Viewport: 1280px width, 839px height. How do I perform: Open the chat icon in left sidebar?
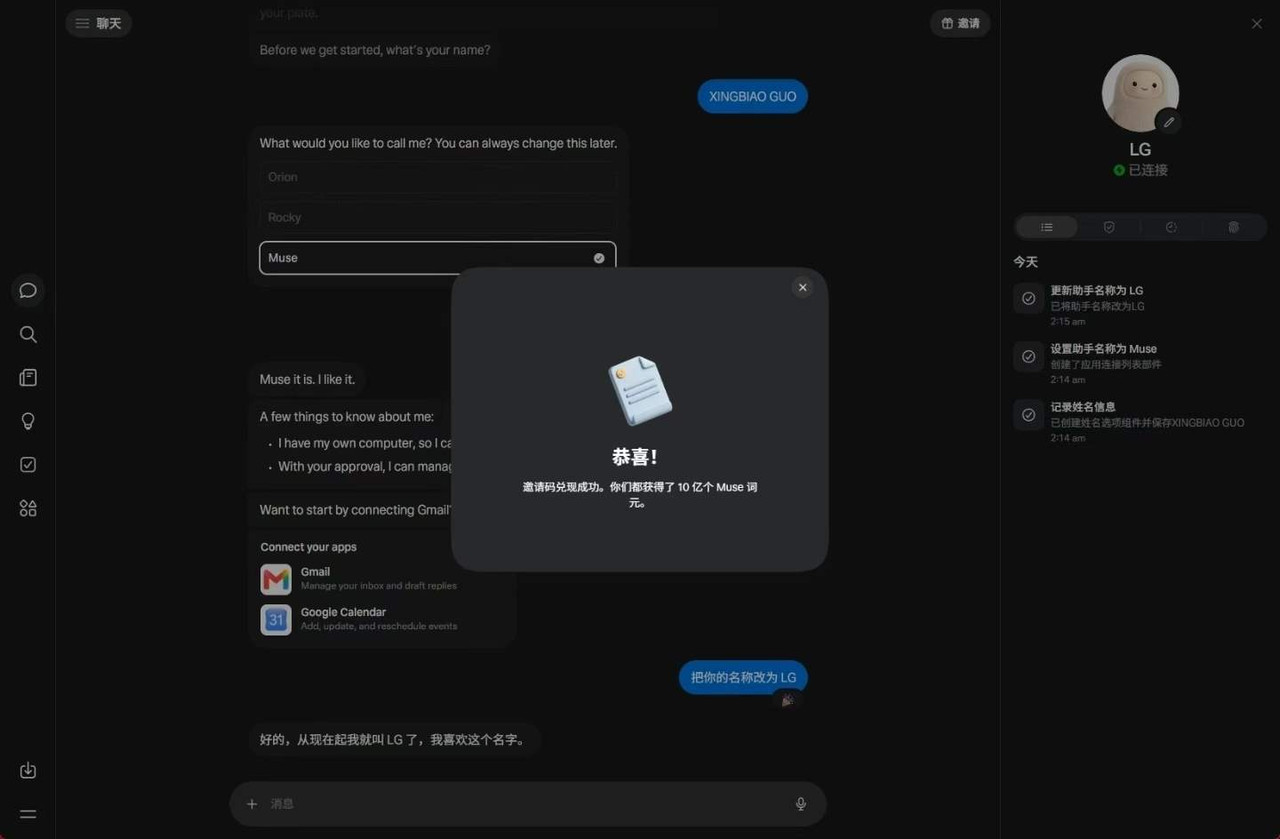[28, 291]
